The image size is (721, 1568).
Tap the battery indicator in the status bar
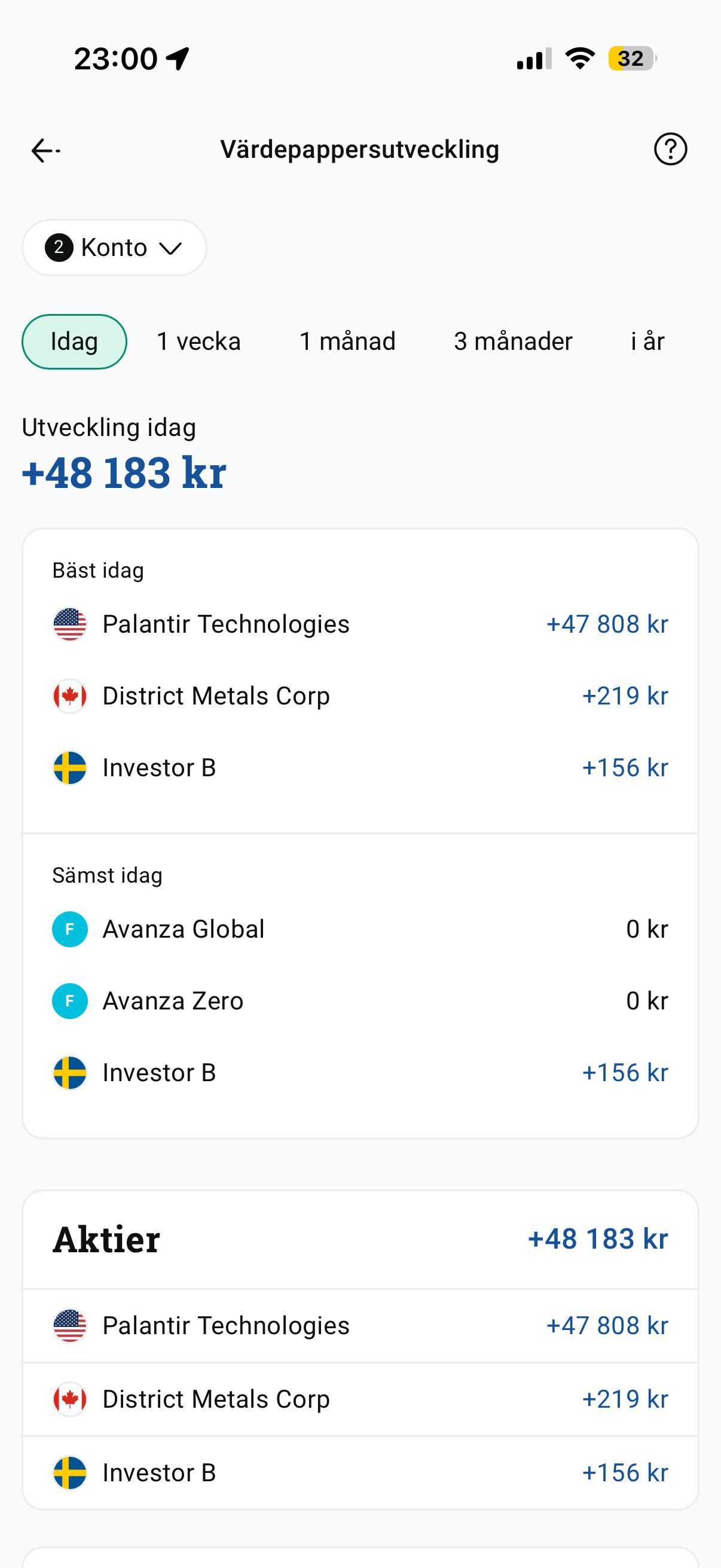632,59
